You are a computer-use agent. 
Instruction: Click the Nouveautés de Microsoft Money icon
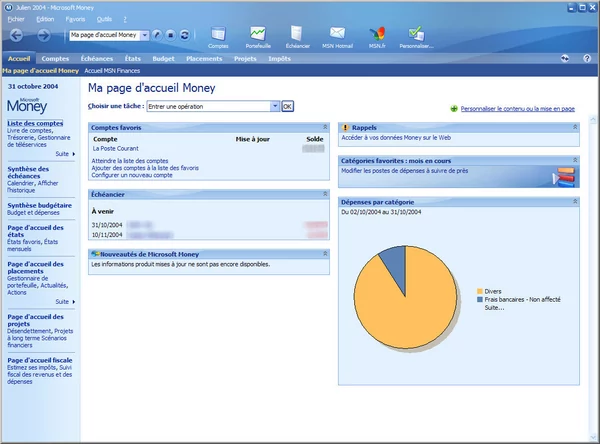coord(95,254)
